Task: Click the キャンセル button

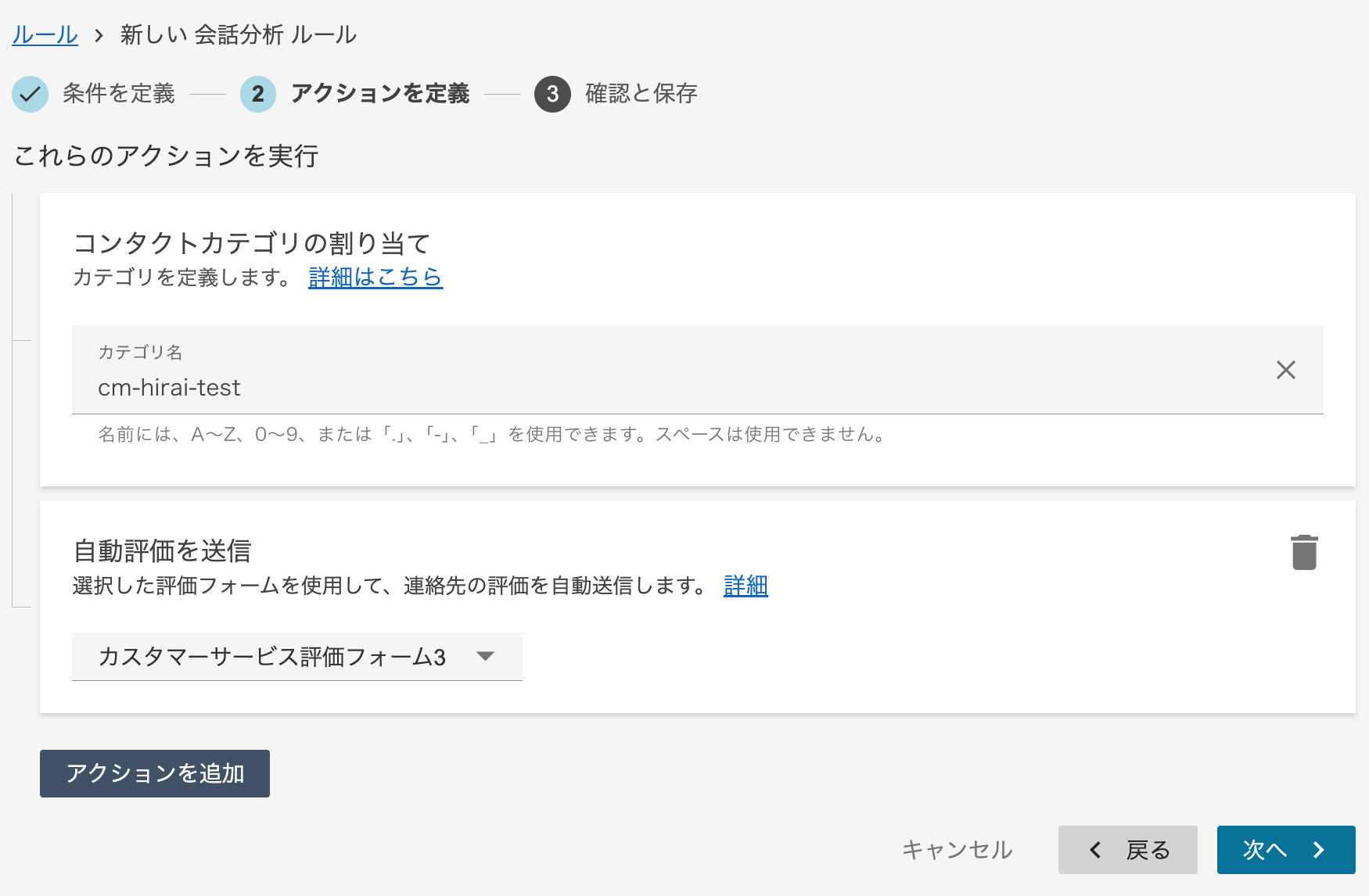Action: click(x=957, y=850)
